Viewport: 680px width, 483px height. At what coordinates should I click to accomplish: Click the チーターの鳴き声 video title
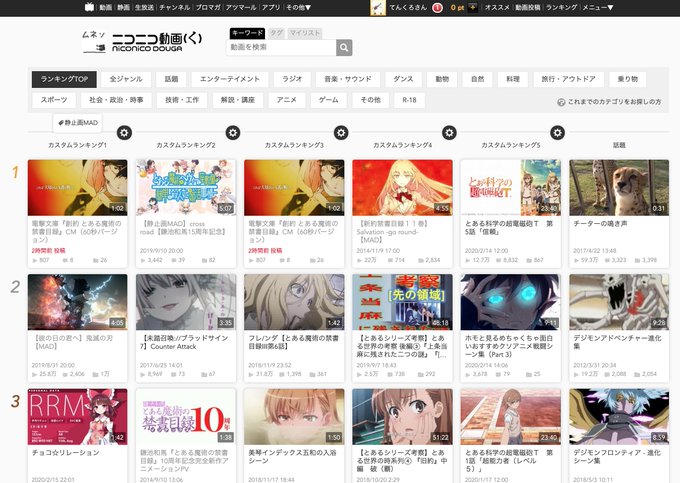pos(600,224)
